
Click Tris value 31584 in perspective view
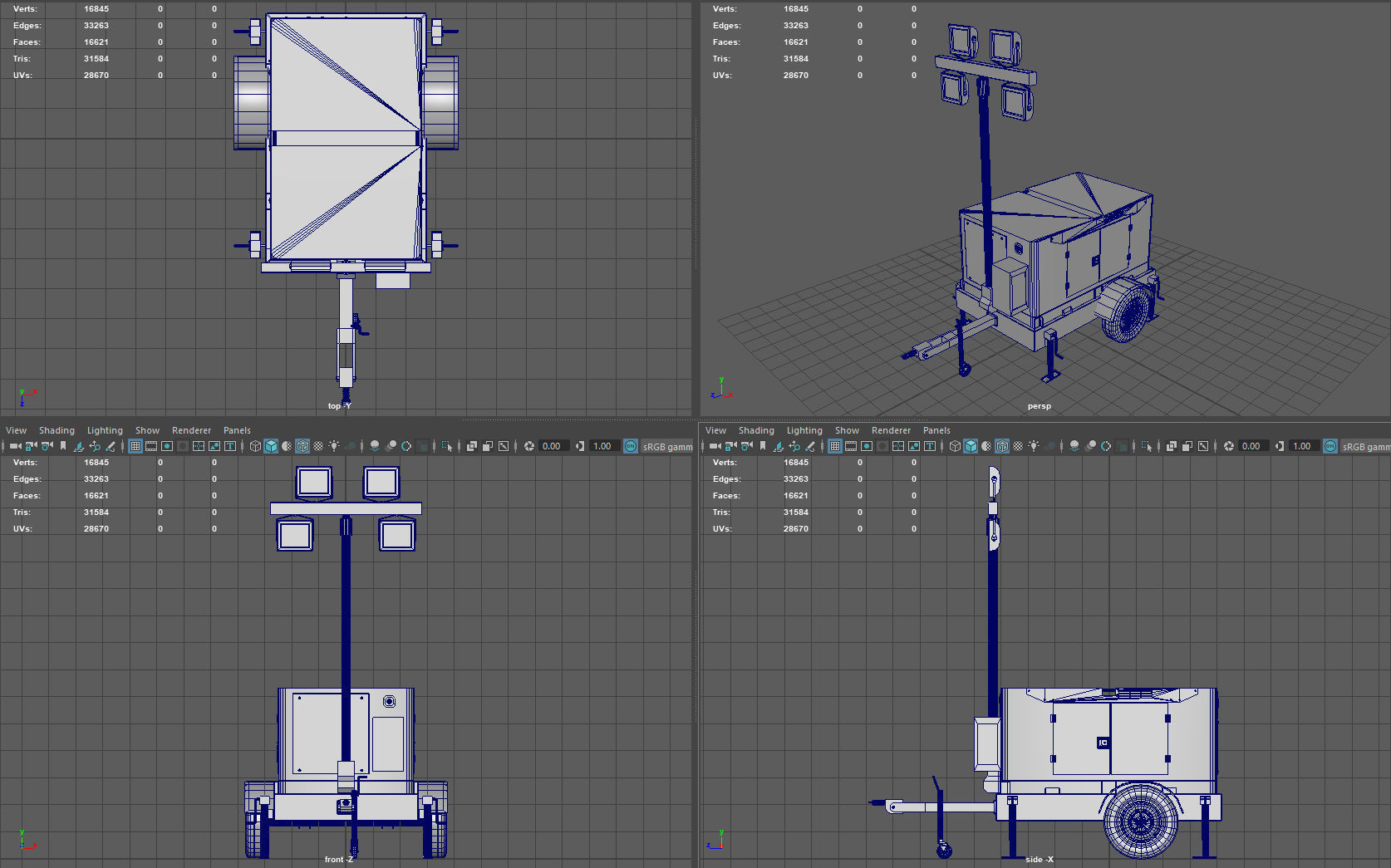click(796, 58)
